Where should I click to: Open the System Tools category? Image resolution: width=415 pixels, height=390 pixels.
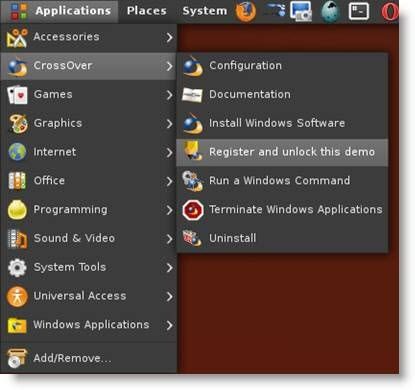(88, 267)
